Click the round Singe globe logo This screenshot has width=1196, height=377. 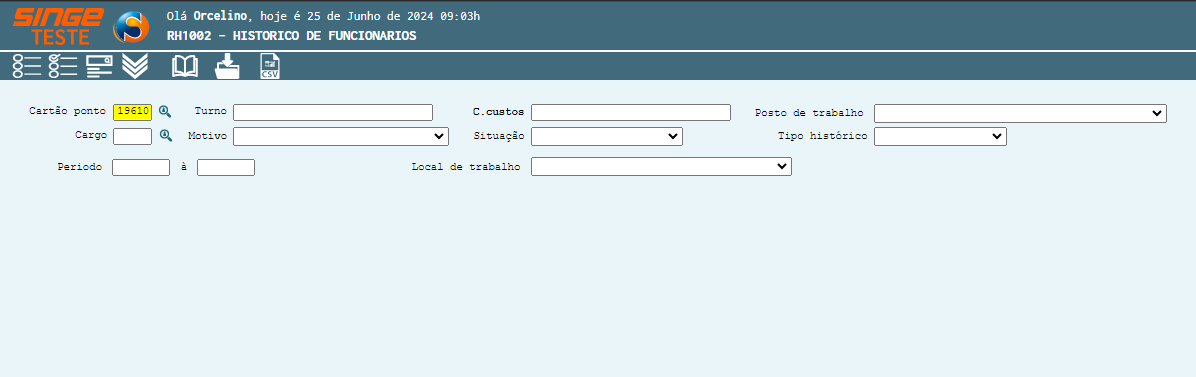(132, 27)
